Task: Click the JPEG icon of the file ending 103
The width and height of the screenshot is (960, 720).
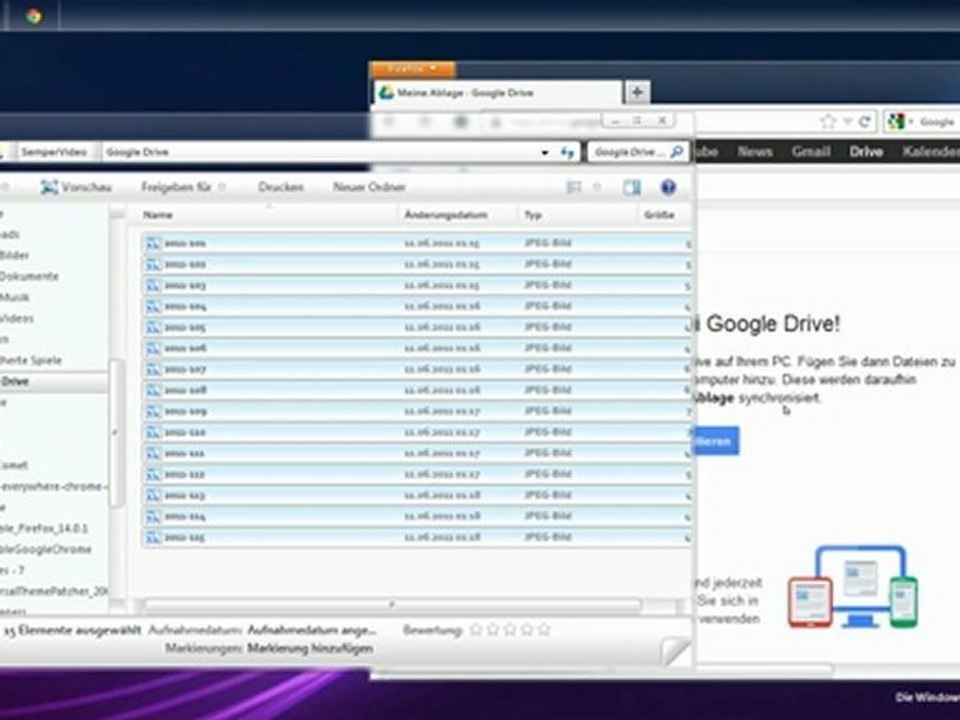Action: click(152, 285)
